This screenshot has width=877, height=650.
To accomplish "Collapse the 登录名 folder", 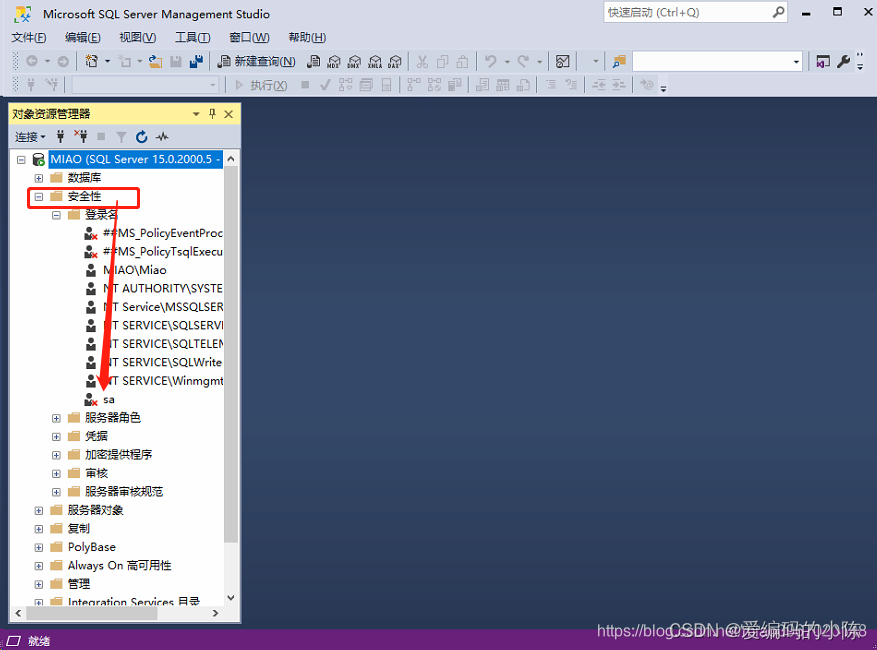I will 56,215.
